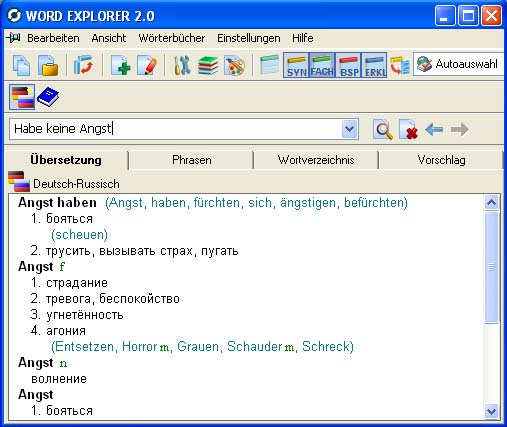Click 'трусить, вызывать страх, пугать' line

[142, 251]
